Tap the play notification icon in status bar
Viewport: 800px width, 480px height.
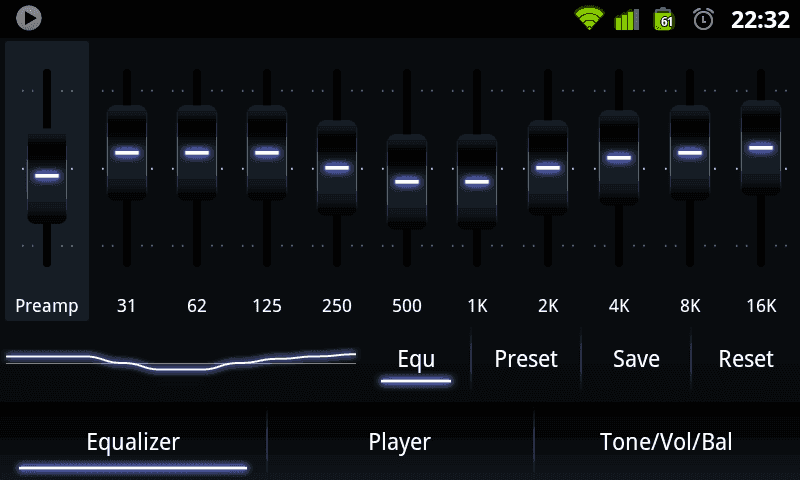pos(29,18)
